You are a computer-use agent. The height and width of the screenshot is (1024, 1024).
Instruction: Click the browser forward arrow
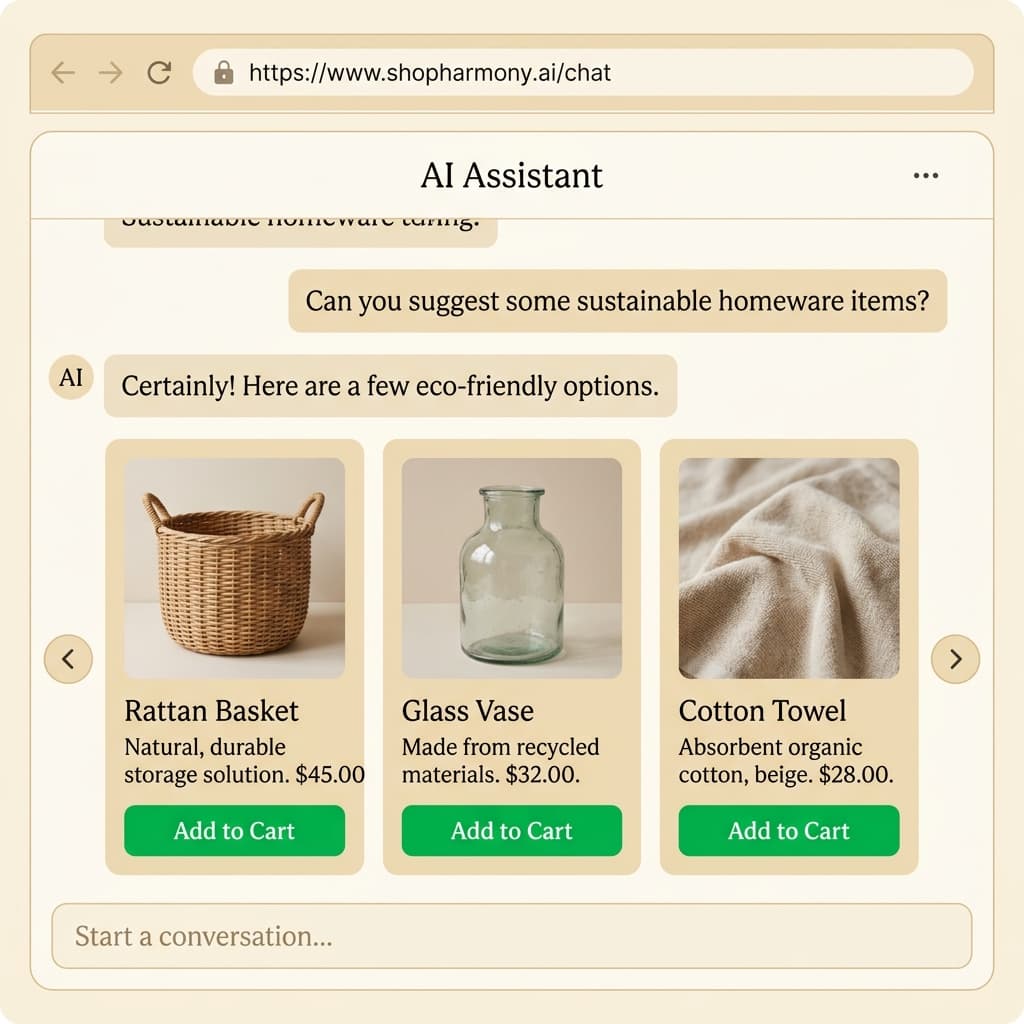pyautogui.click(x=110, y=71)
